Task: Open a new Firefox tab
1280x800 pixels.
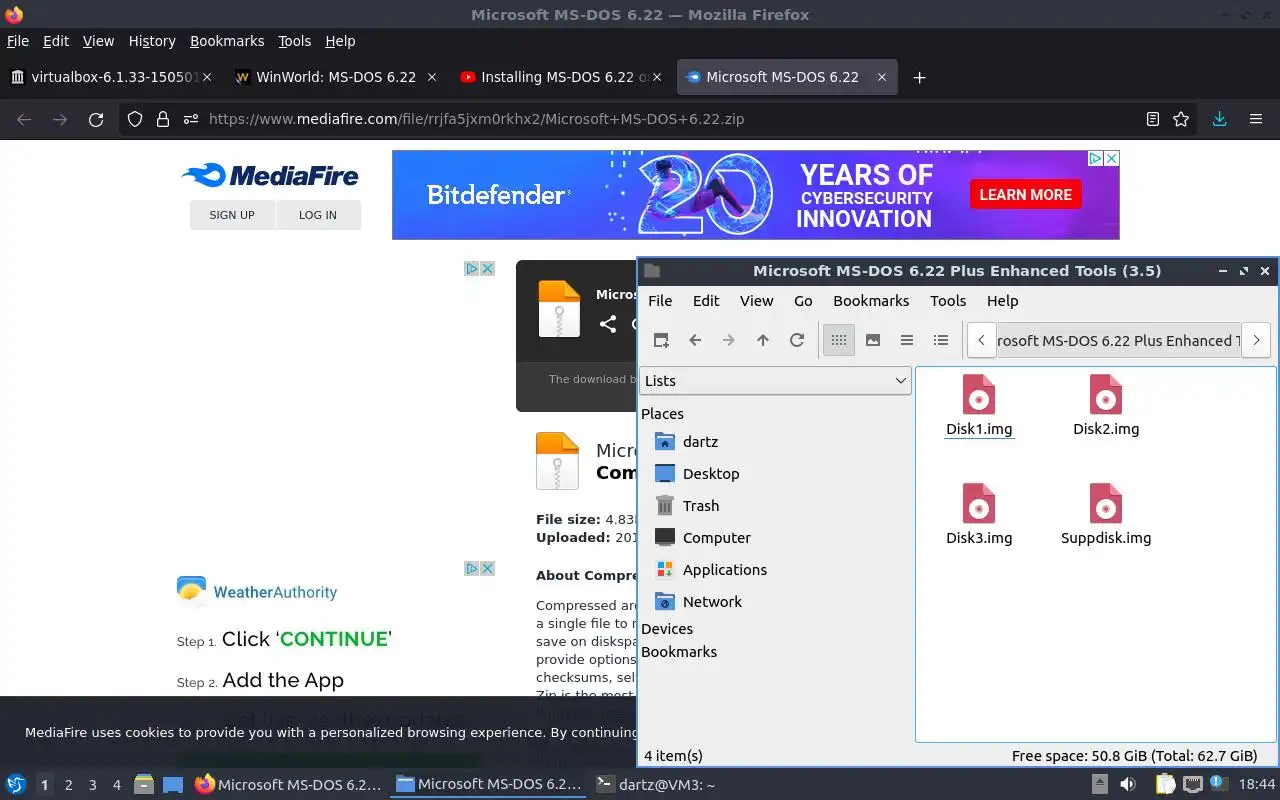Action: (919, 77)
